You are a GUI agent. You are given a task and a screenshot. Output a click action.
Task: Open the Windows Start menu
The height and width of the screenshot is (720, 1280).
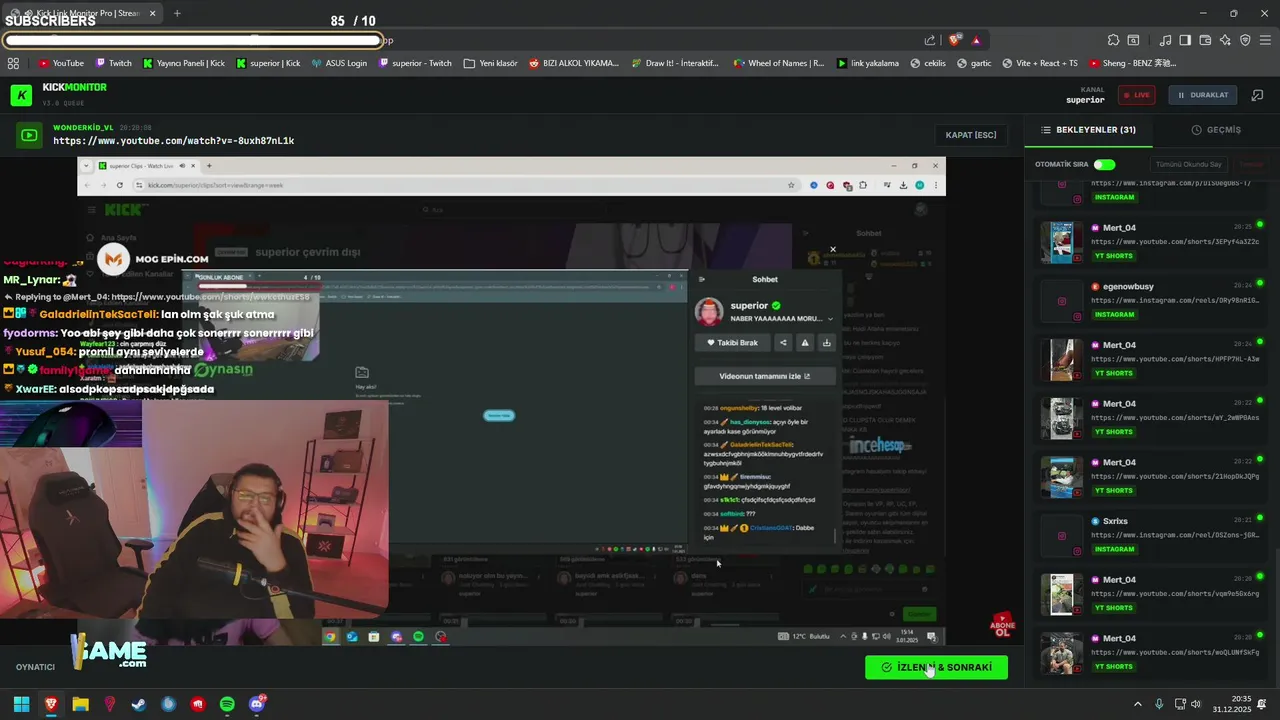[x=21, y=704]
